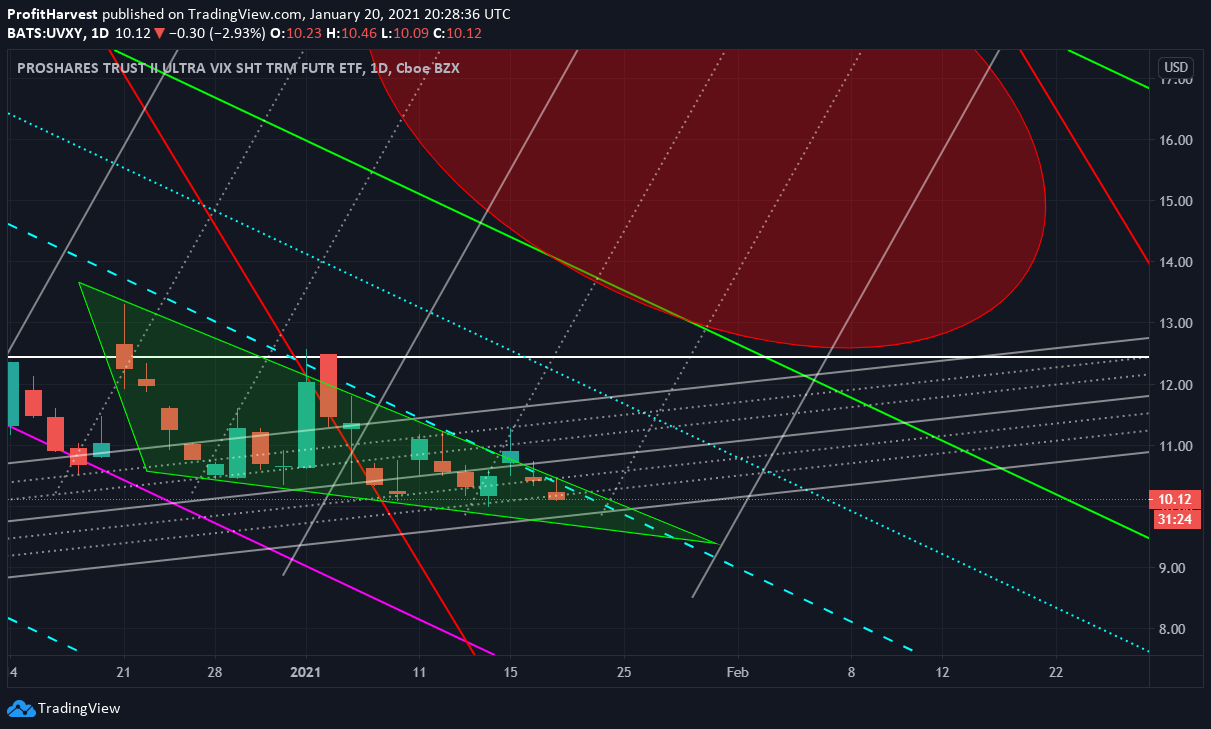Click the 2021 label on time axis
Image resolution: width=1211 pixels, height=729 pixels.
tap(305, 672)
